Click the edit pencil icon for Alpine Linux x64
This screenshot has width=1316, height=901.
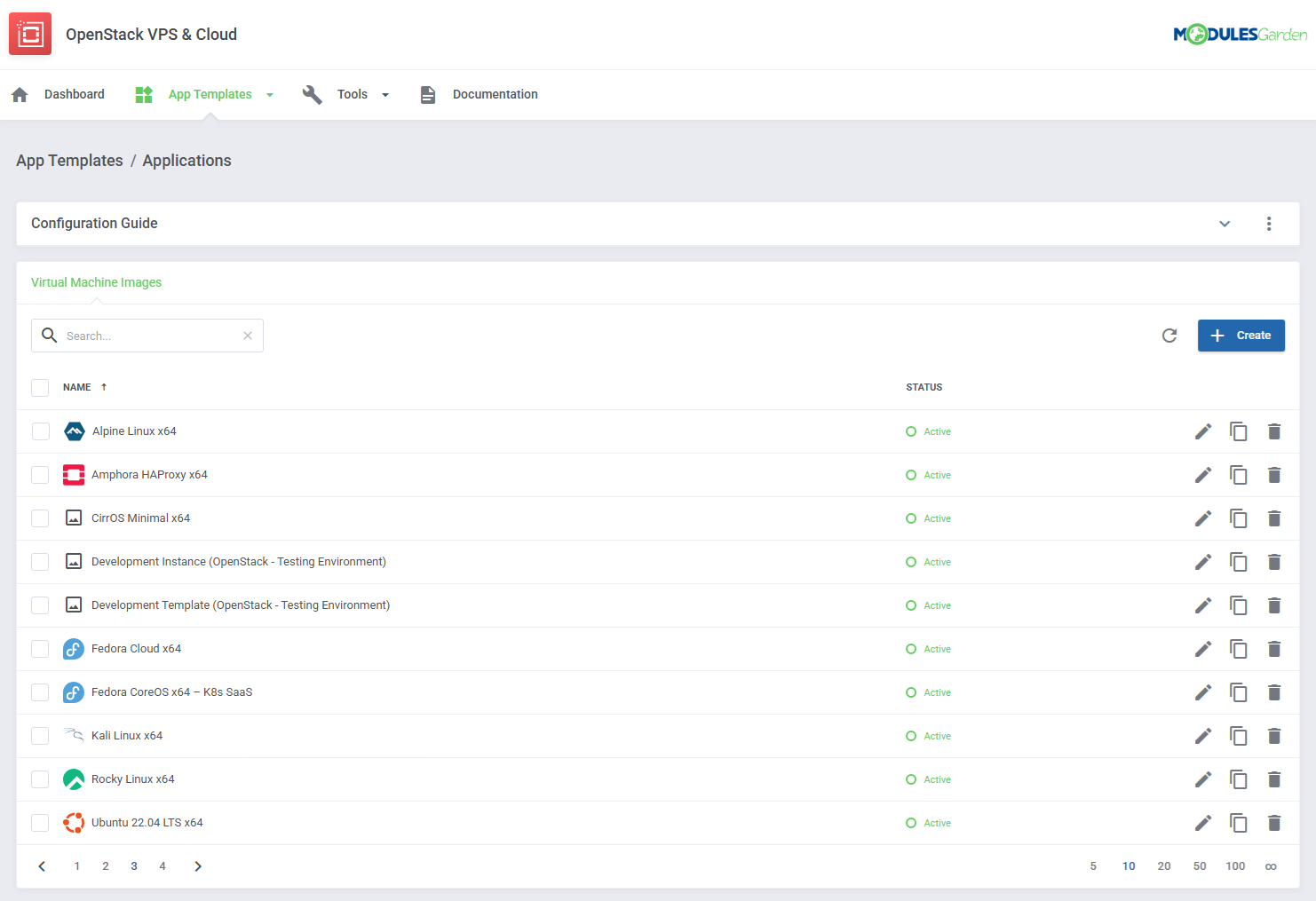pos(1203,431)
